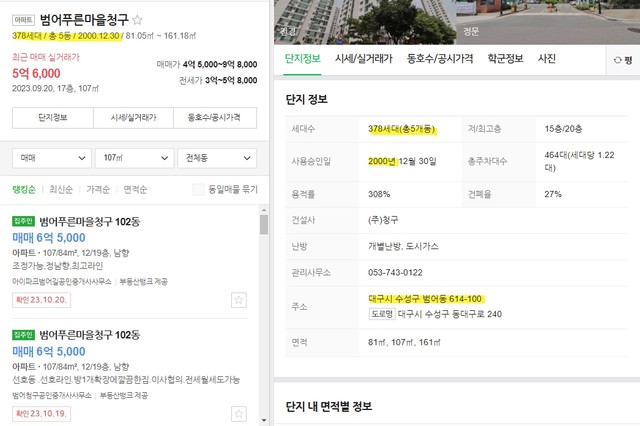Click the 378세대(총5개동) value cell
640x426 pixels.
click(402, 129)
